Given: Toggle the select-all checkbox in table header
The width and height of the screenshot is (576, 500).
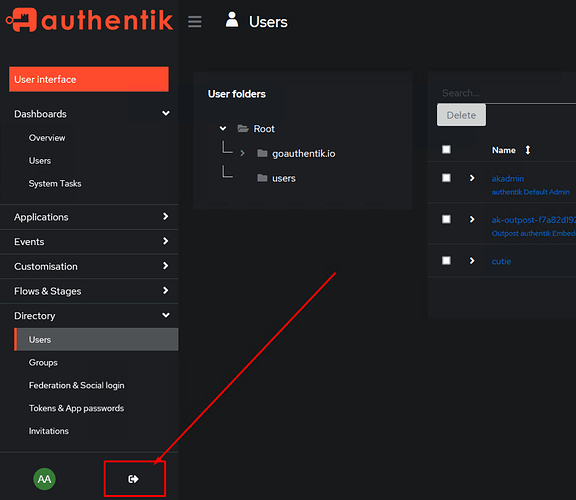Looking at the screenshot, I should [x=446, y=150].
